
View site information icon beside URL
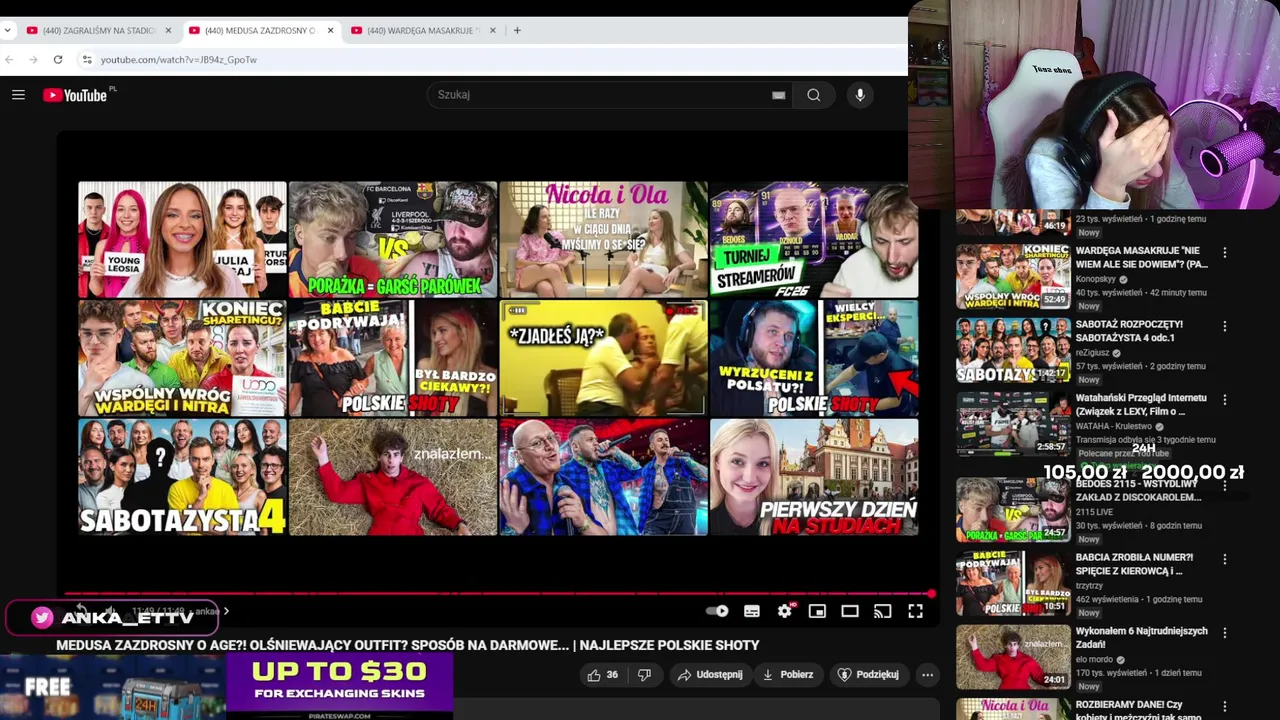tap(87, 60)
